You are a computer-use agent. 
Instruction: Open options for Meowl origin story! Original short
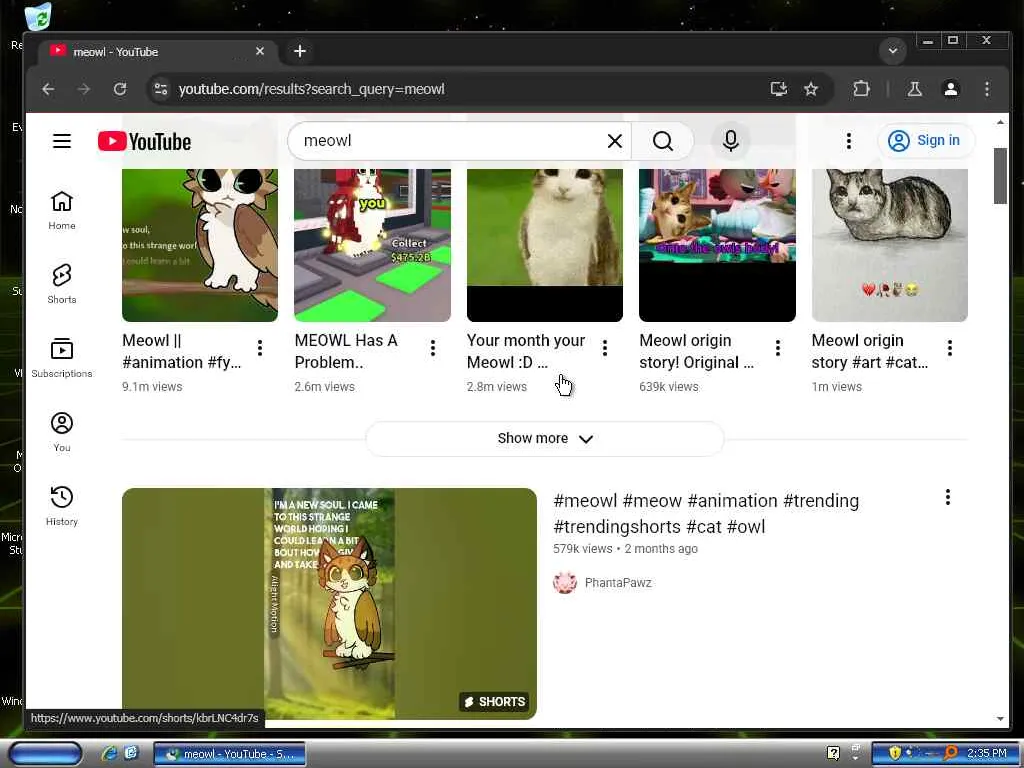tap(777, 348)
